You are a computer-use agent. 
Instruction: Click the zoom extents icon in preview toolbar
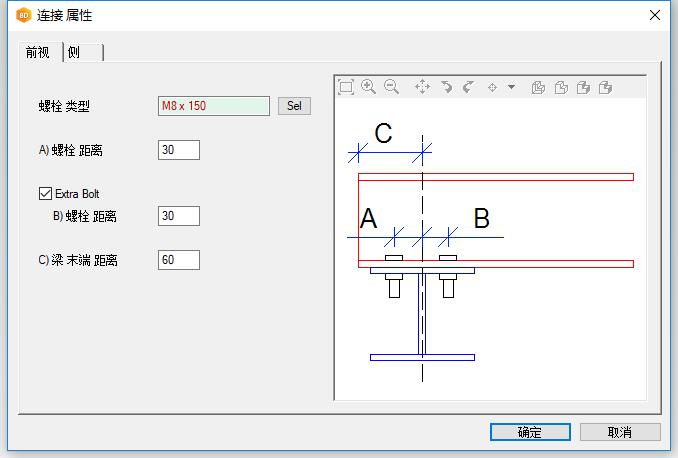click(x=346, y=87)
